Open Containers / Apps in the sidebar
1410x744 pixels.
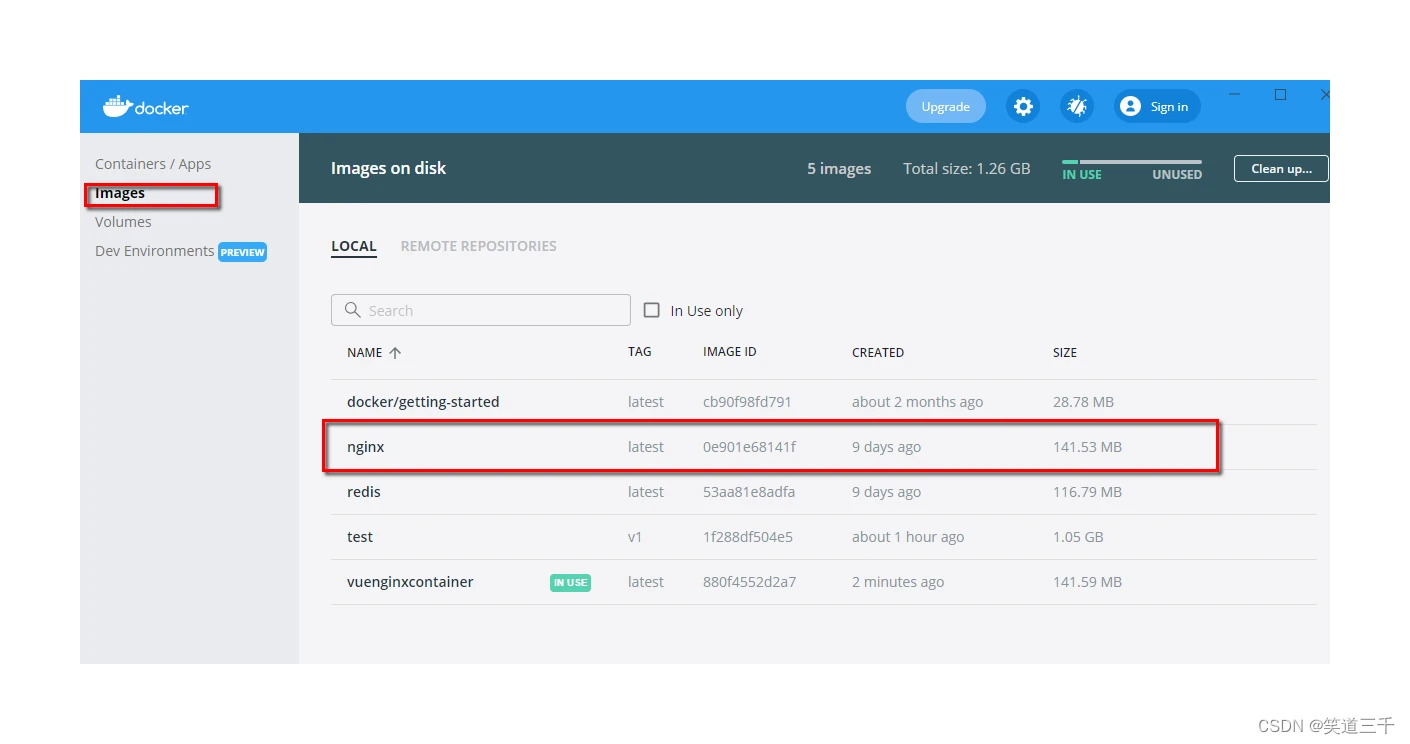pos(153,164)
